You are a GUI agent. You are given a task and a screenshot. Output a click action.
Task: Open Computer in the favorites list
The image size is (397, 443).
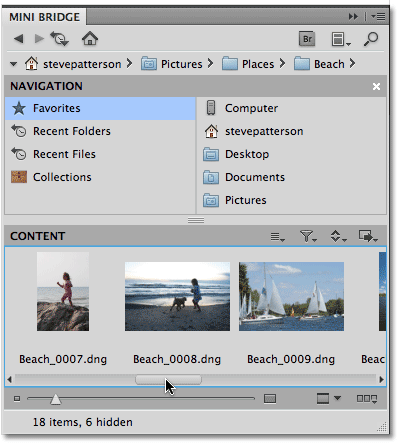click(x=291, y=108)
